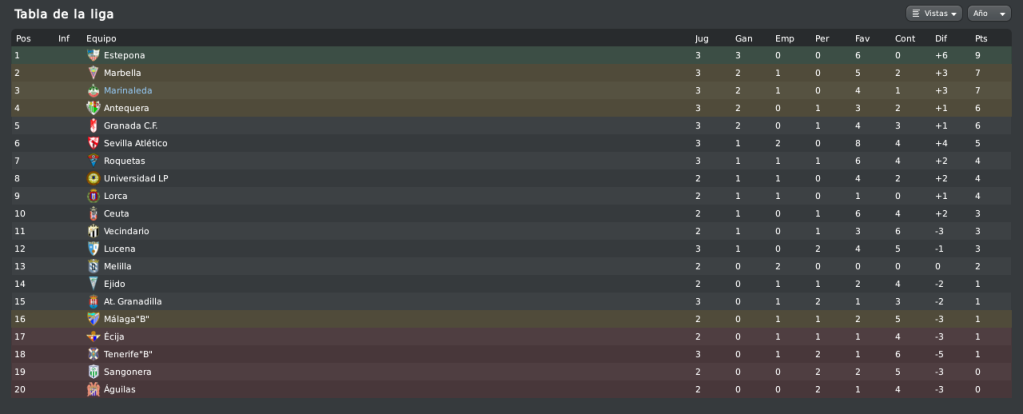Click the Inf column header
This screenshot has height=414, width=1023.
click(x=64, y=38)
